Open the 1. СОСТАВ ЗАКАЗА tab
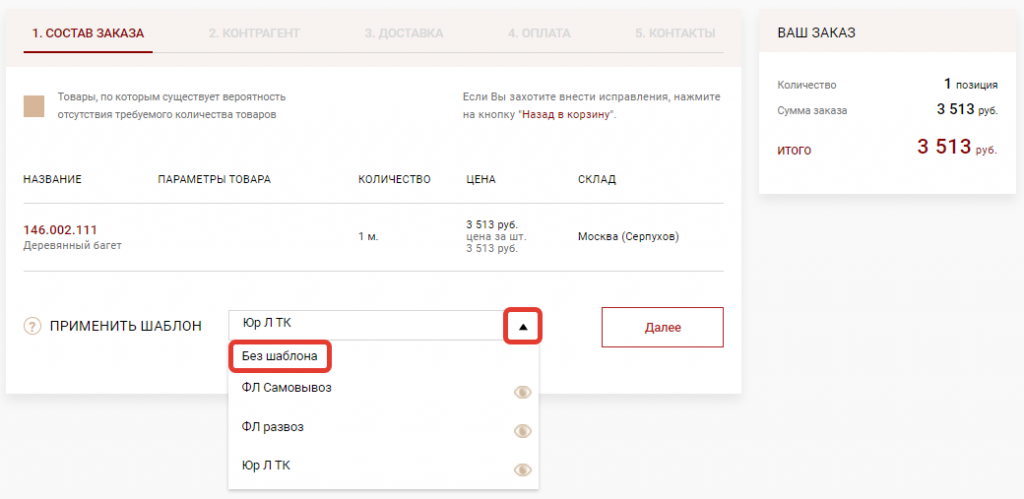Viewport: 1024px width, 499px height. pyautogui.click(x=88, y=33)
